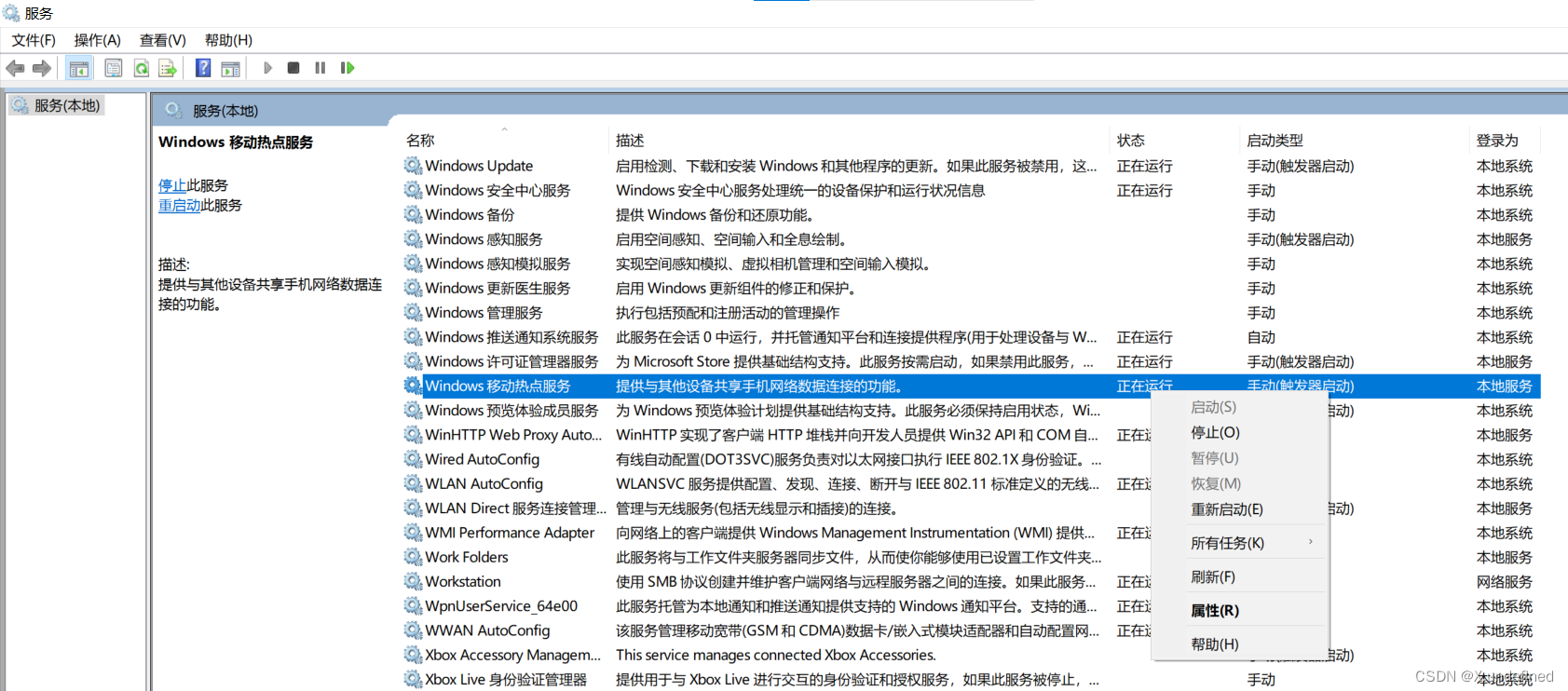
Task: Click the Forward arrow in the toolbar
Action: [42, 68]
